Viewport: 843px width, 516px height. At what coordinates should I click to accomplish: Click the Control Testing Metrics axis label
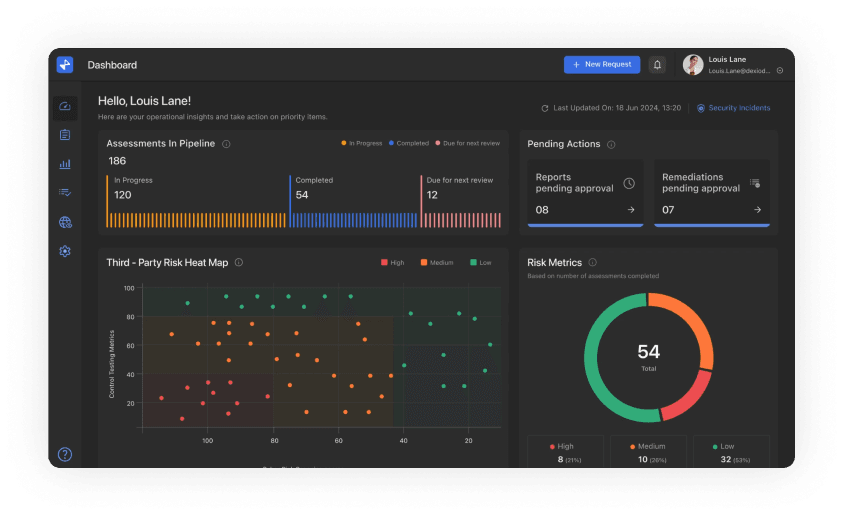pyautogui.click(x=112, y=364)
